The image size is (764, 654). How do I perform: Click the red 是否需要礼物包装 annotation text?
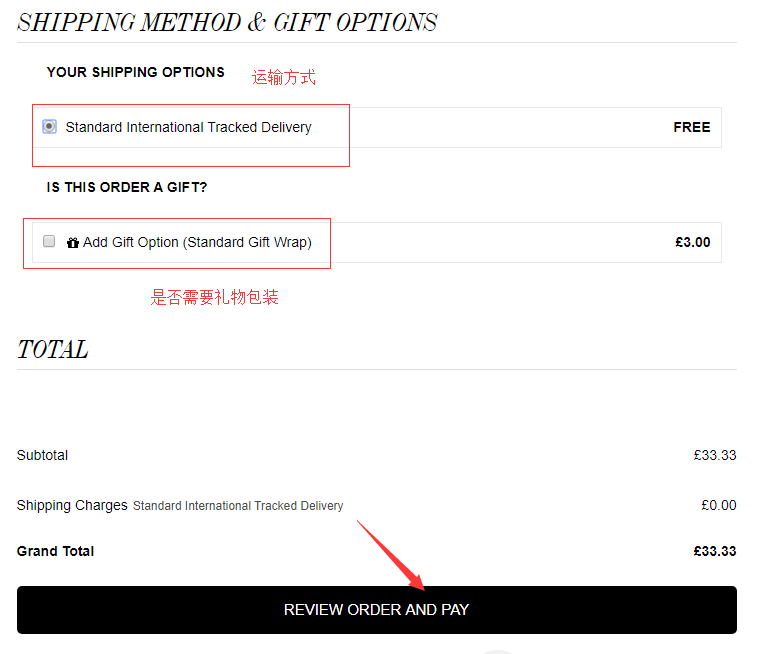point(214,297)
